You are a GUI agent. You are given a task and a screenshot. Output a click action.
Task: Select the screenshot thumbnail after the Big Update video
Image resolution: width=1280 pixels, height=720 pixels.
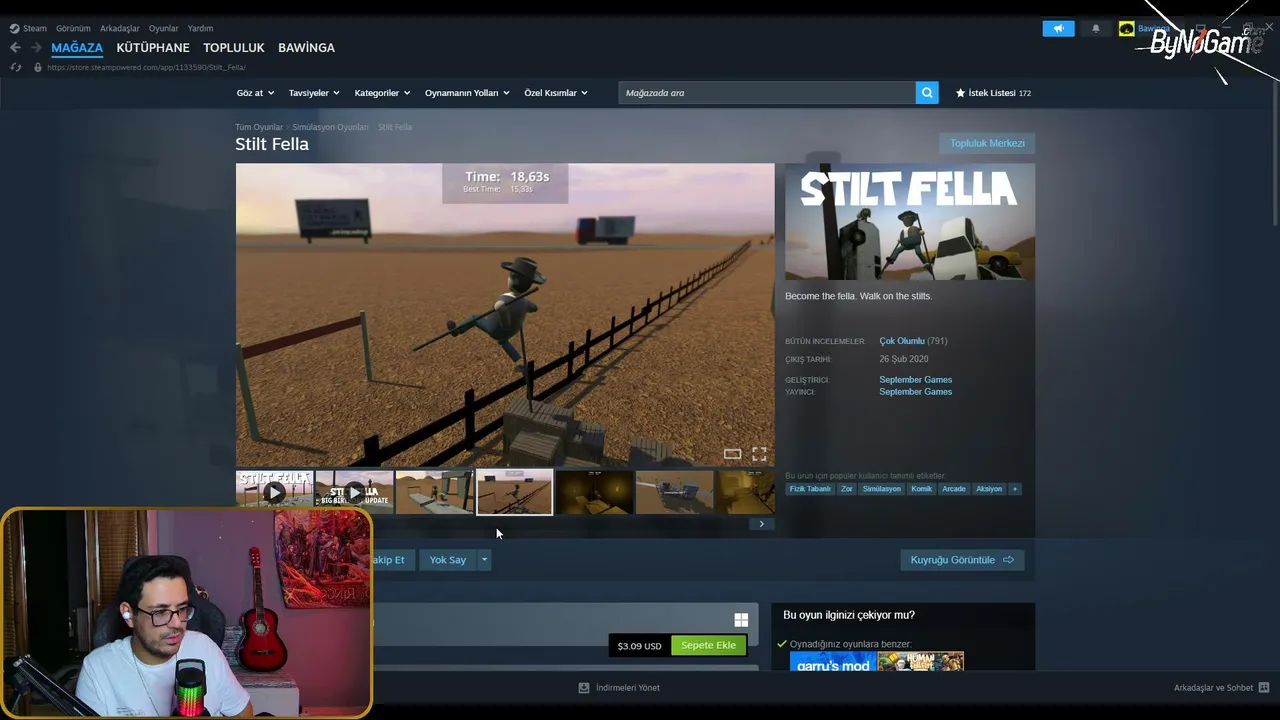click(434, 492)
